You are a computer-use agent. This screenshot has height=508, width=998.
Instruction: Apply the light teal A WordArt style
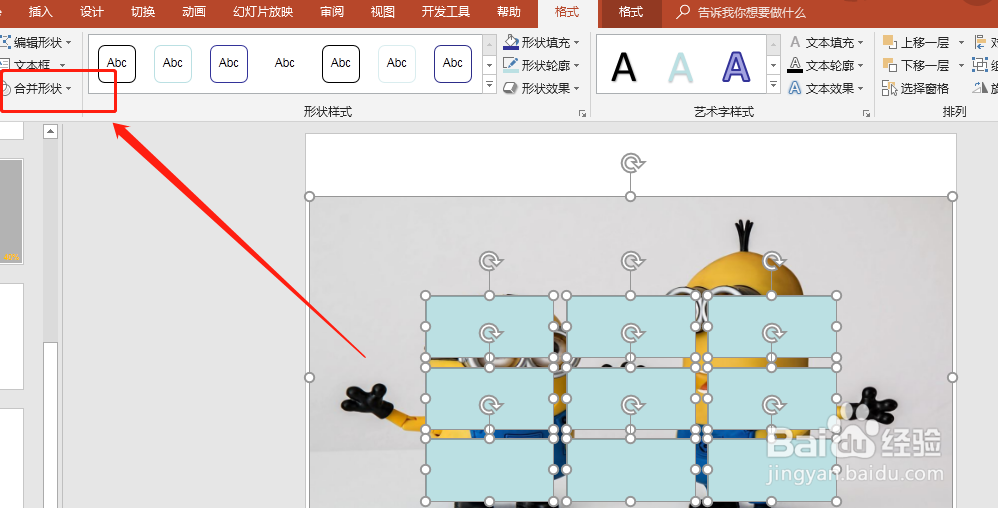(680, 67)
